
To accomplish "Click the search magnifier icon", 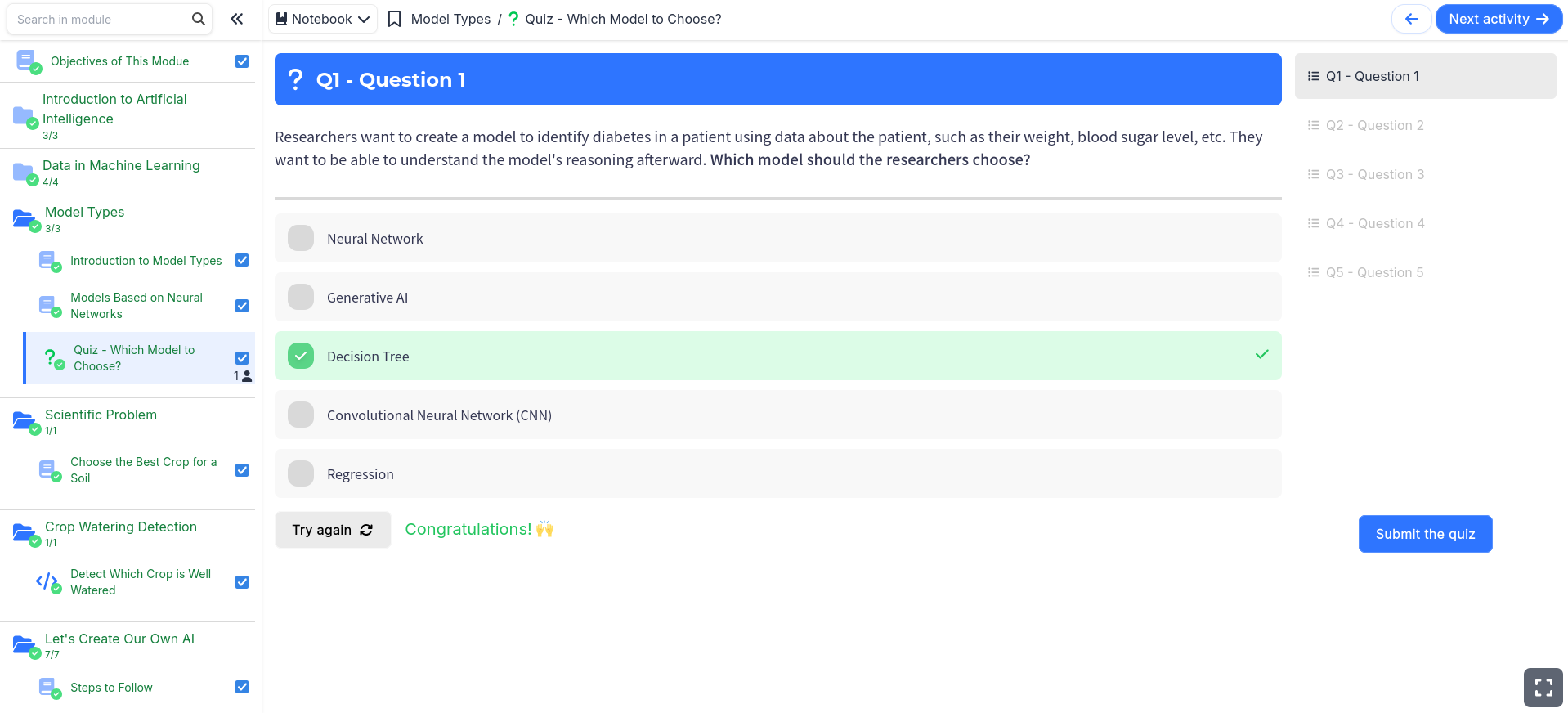I will tap(198, 19).
